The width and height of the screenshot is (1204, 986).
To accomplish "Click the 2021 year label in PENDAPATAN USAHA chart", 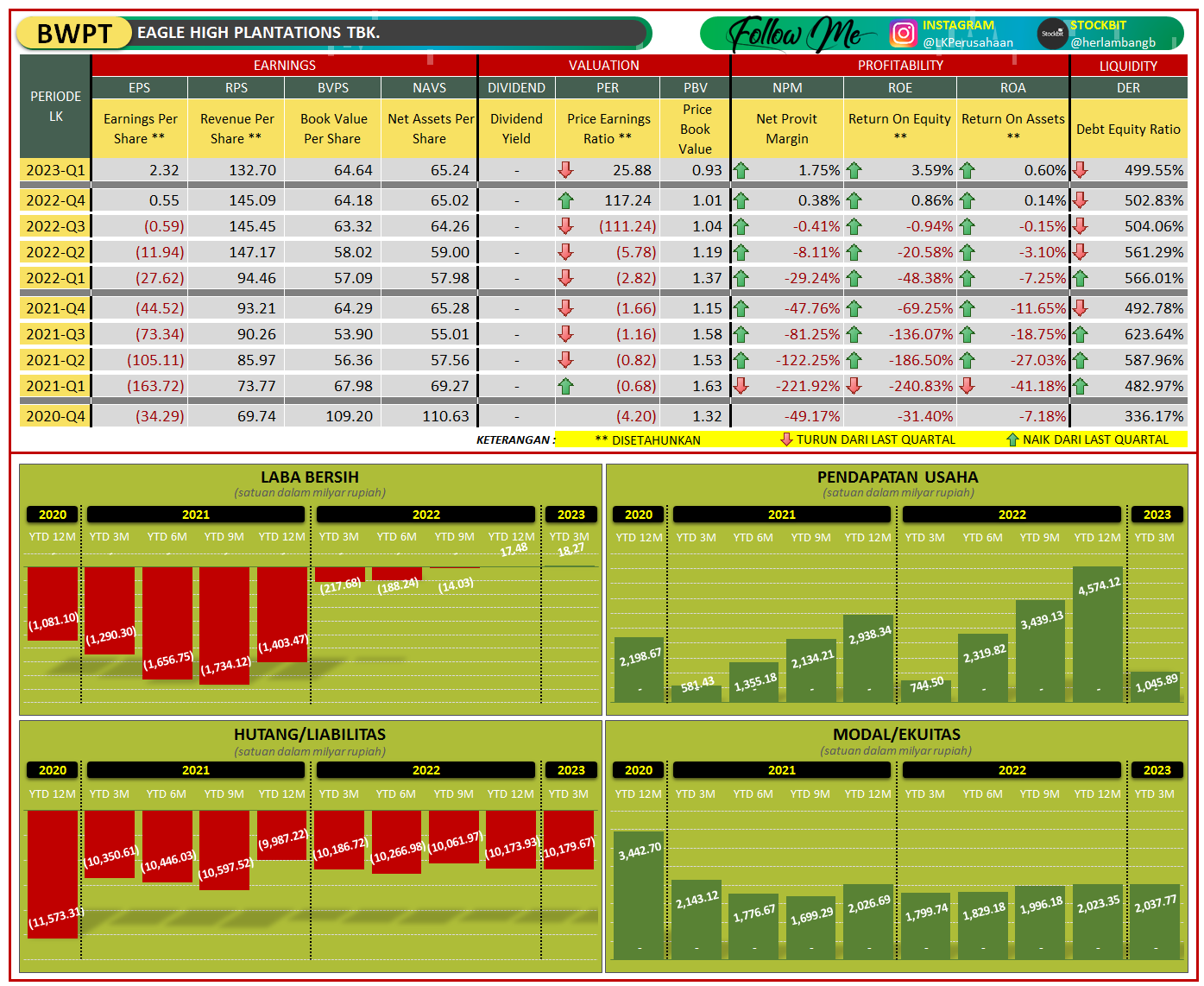I will pyautogui.click(x=782, y=515).
